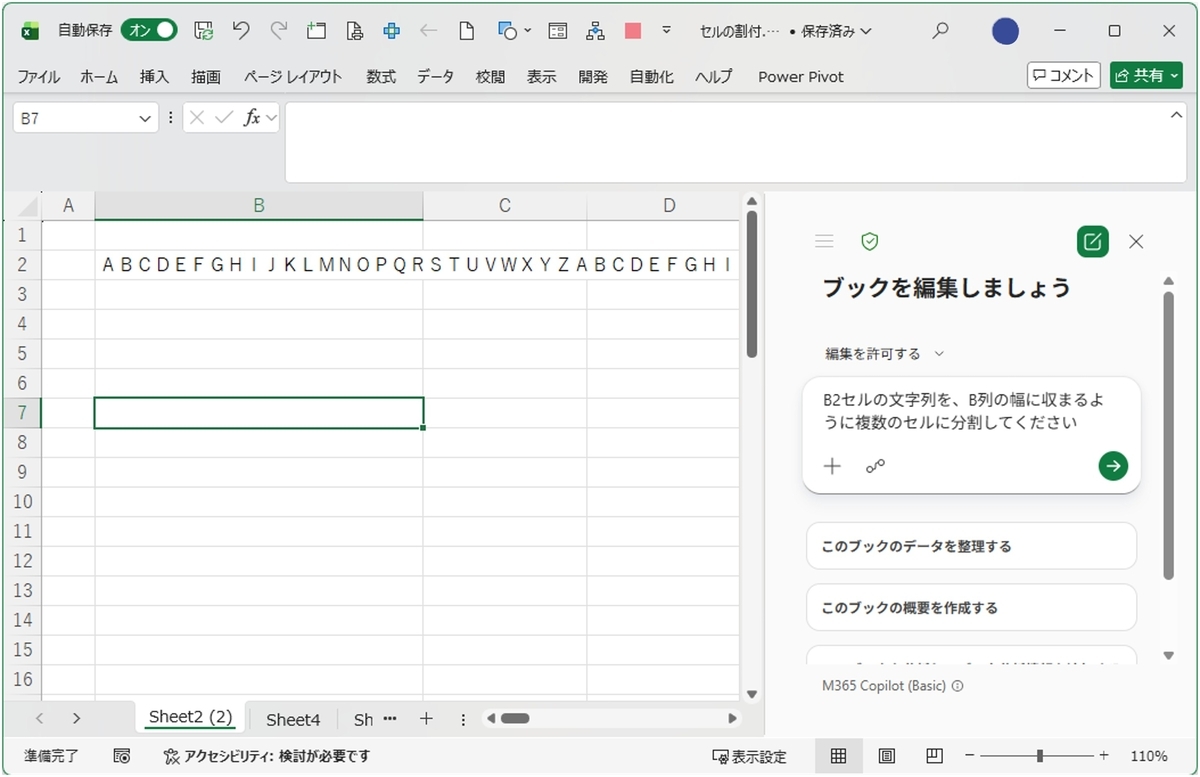The image size is (1200, 777).
Task: Send the Copilot prompt with the green arrow
Action: tap(1113, 465)
